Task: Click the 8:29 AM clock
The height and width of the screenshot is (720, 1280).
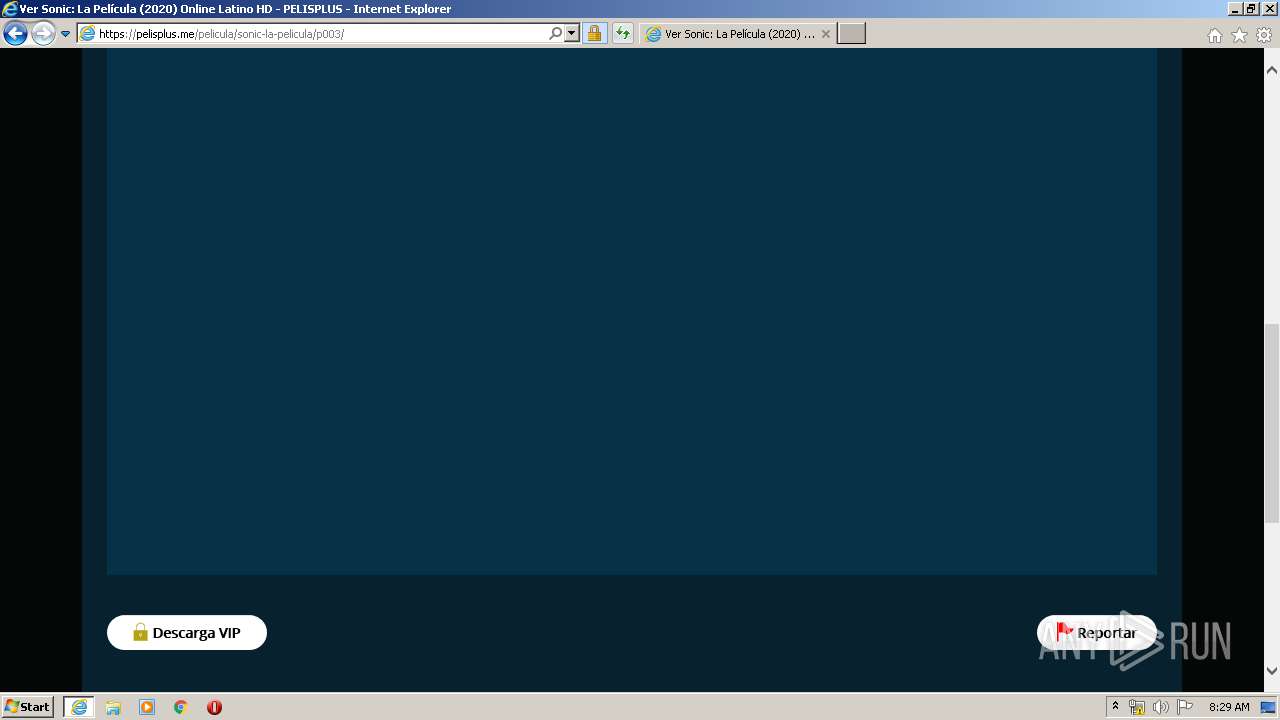Action: [x=1229, y=707]
